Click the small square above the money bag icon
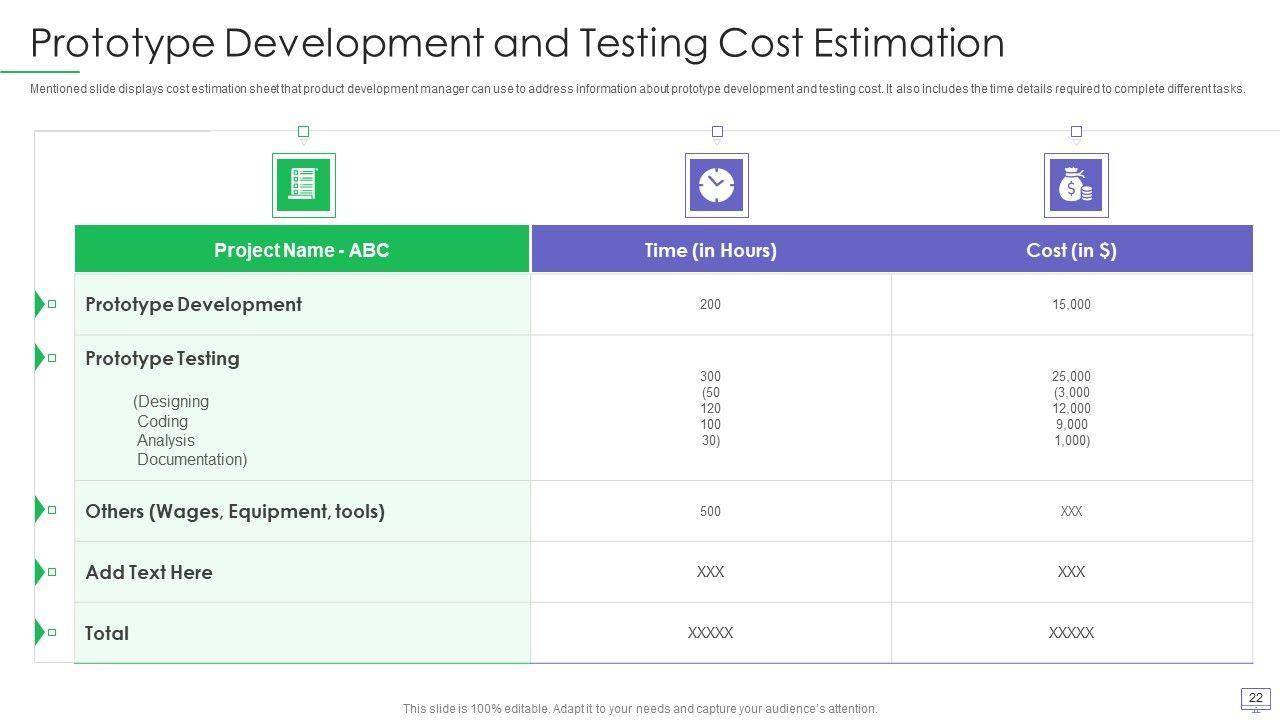Viewport: 1280px width, 720px height. coord(1076,131)
